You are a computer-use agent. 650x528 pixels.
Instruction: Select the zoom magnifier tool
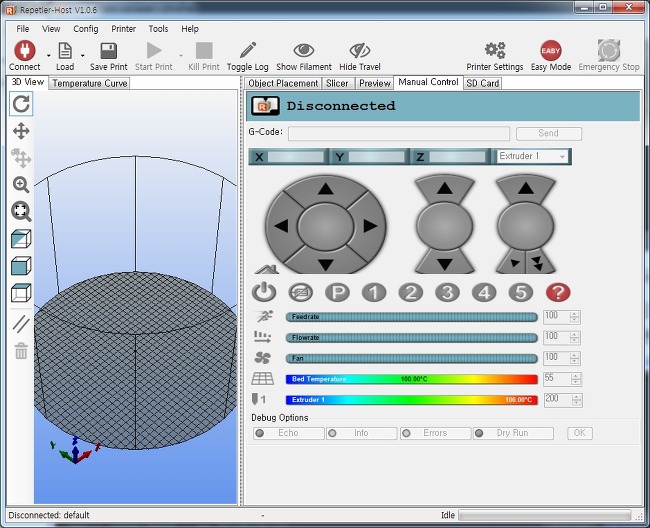pos(21,184)
